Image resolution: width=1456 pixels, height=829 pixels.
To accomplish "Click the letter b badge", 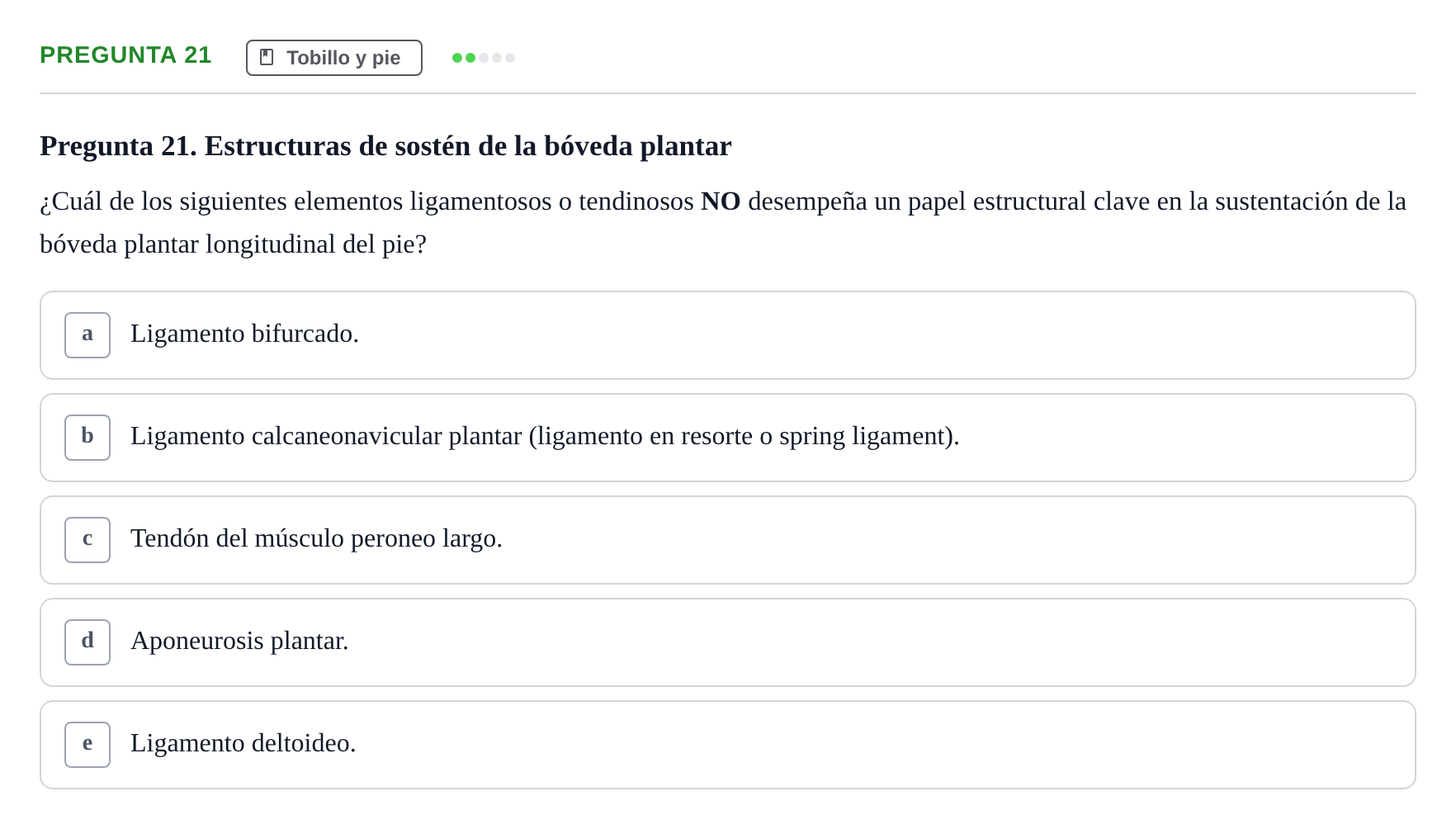I will pos(87,438).
